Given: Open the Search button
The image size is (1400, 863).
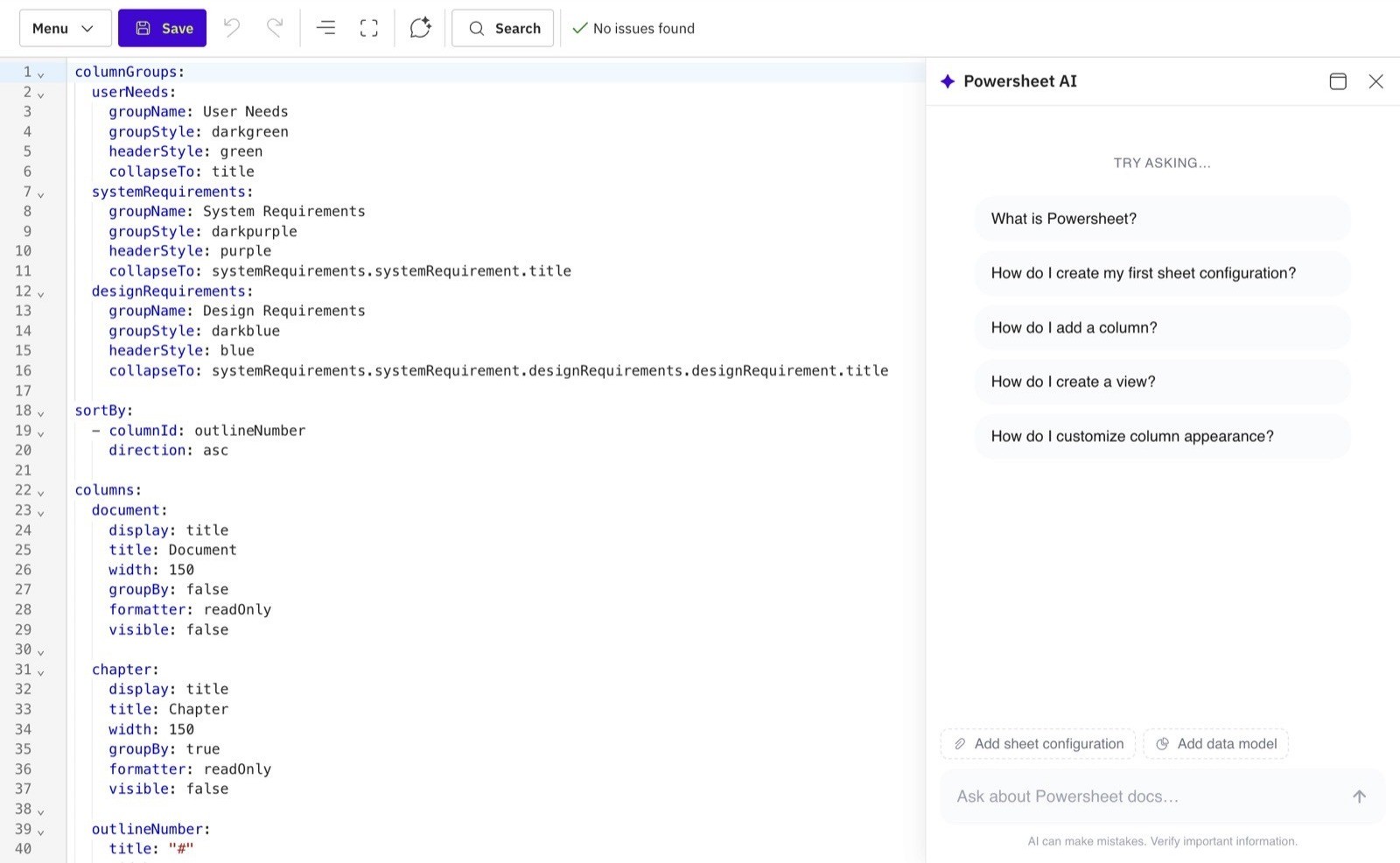Looking at the screenshot, I should point(503,28).
